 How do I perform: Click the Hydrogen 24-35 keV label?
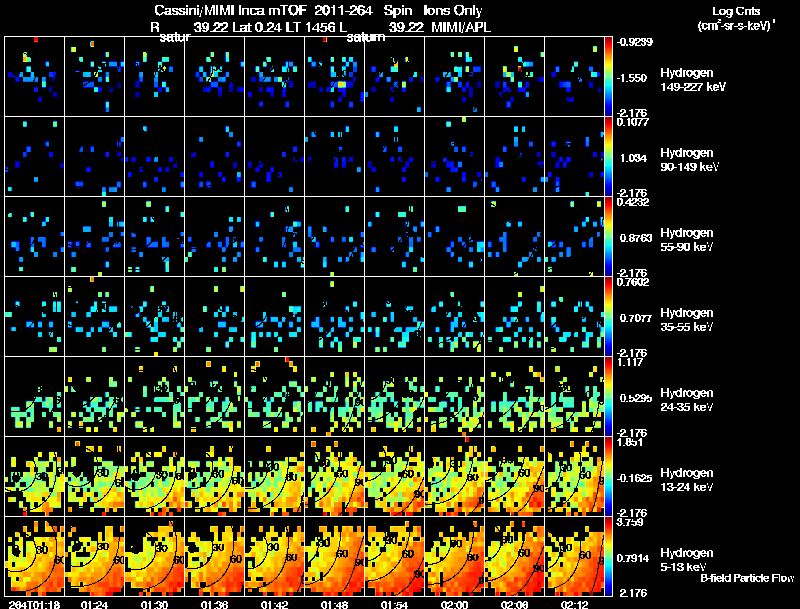point(687,400)
